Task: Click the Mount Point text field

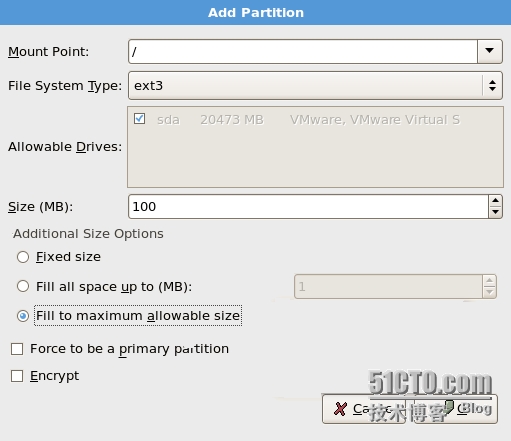Action: (x=303, y=51)
